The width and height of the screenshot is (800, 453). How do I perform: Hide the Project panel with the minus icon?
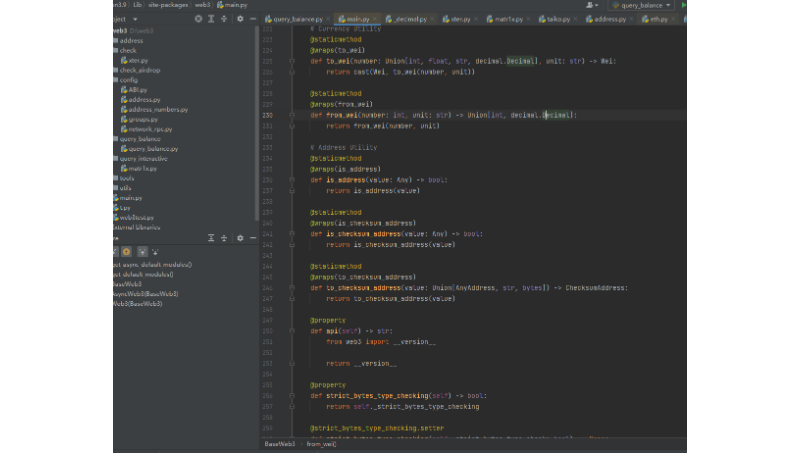point(253,19)
